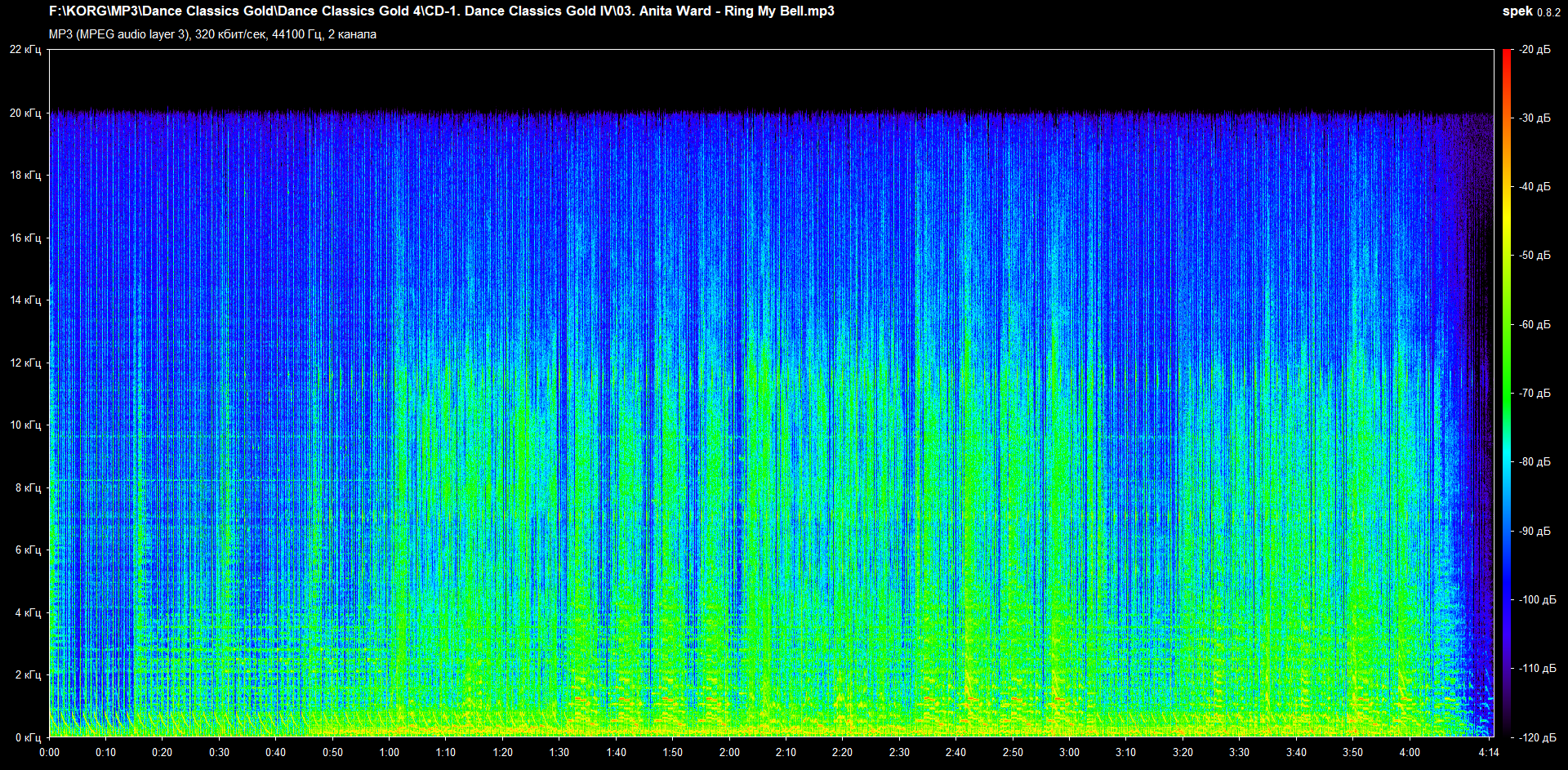Viewport: 1568px width, 770px height.
Task: Select the 1:00 time axis marker
Action: (390, 752)
